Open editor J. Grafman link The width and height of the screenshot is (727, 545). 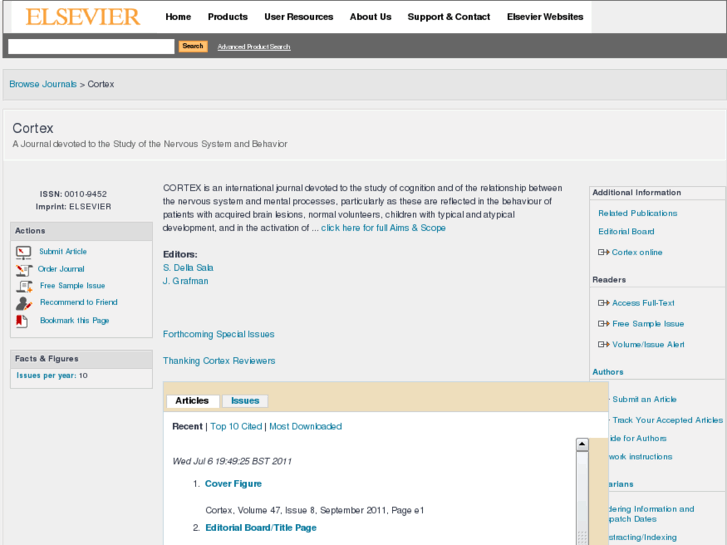point(185,281)
